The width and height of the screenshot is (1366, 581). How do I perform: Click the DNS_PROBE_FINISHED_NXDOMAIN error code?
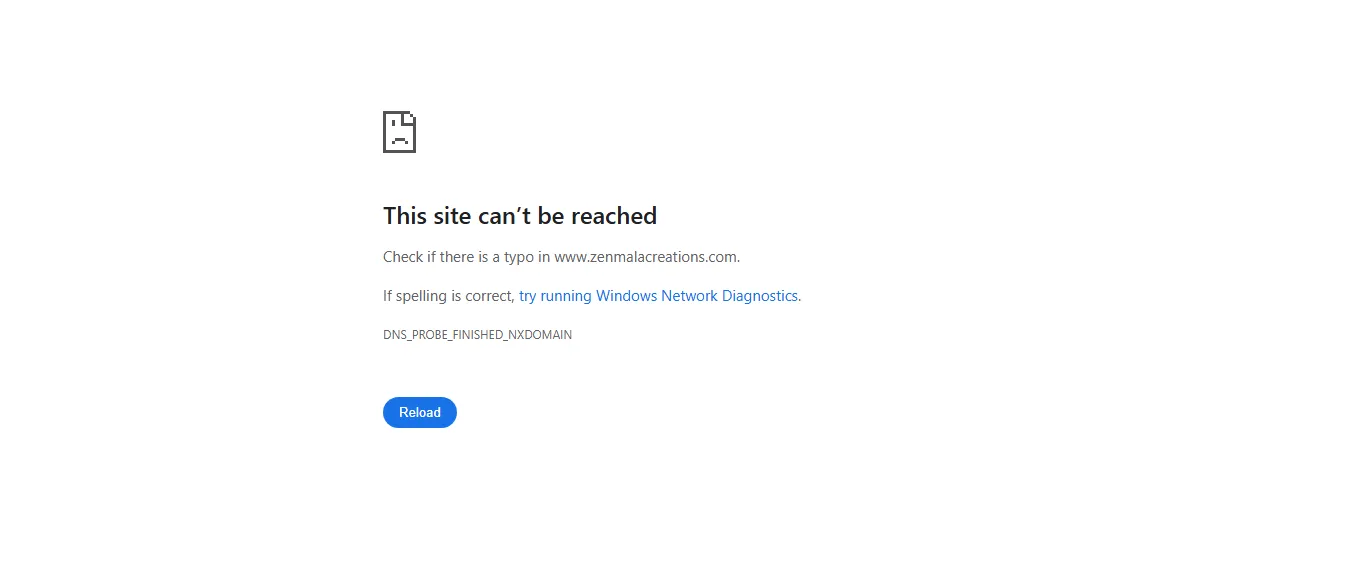[x=477, y=335]
